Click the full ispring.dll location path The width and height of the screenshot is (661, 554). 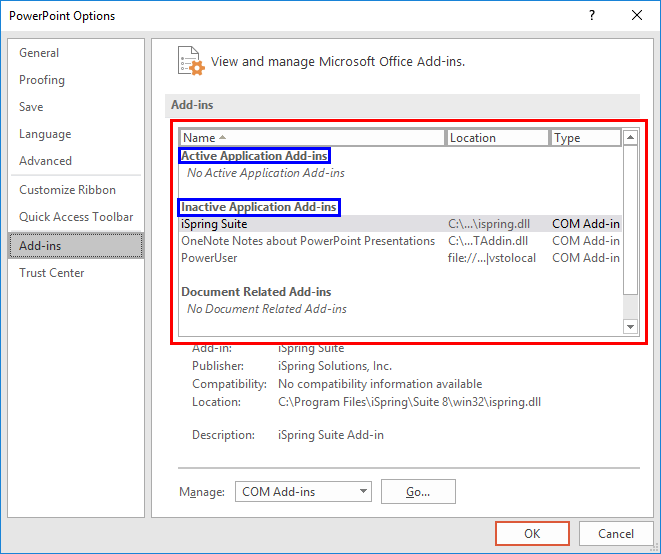click(x=409, y=402)
